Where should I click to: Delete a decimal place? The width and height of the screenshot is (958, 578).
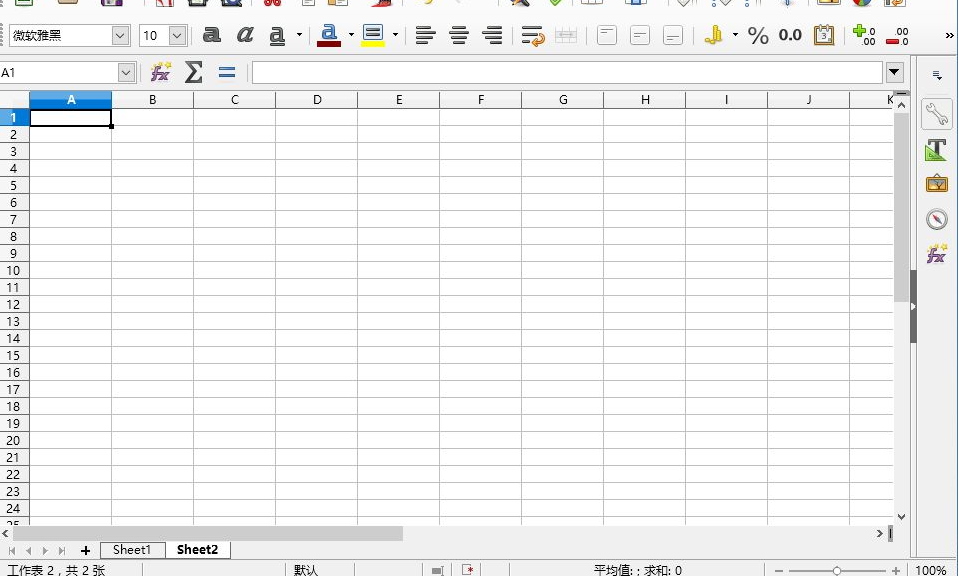[898, 35]
